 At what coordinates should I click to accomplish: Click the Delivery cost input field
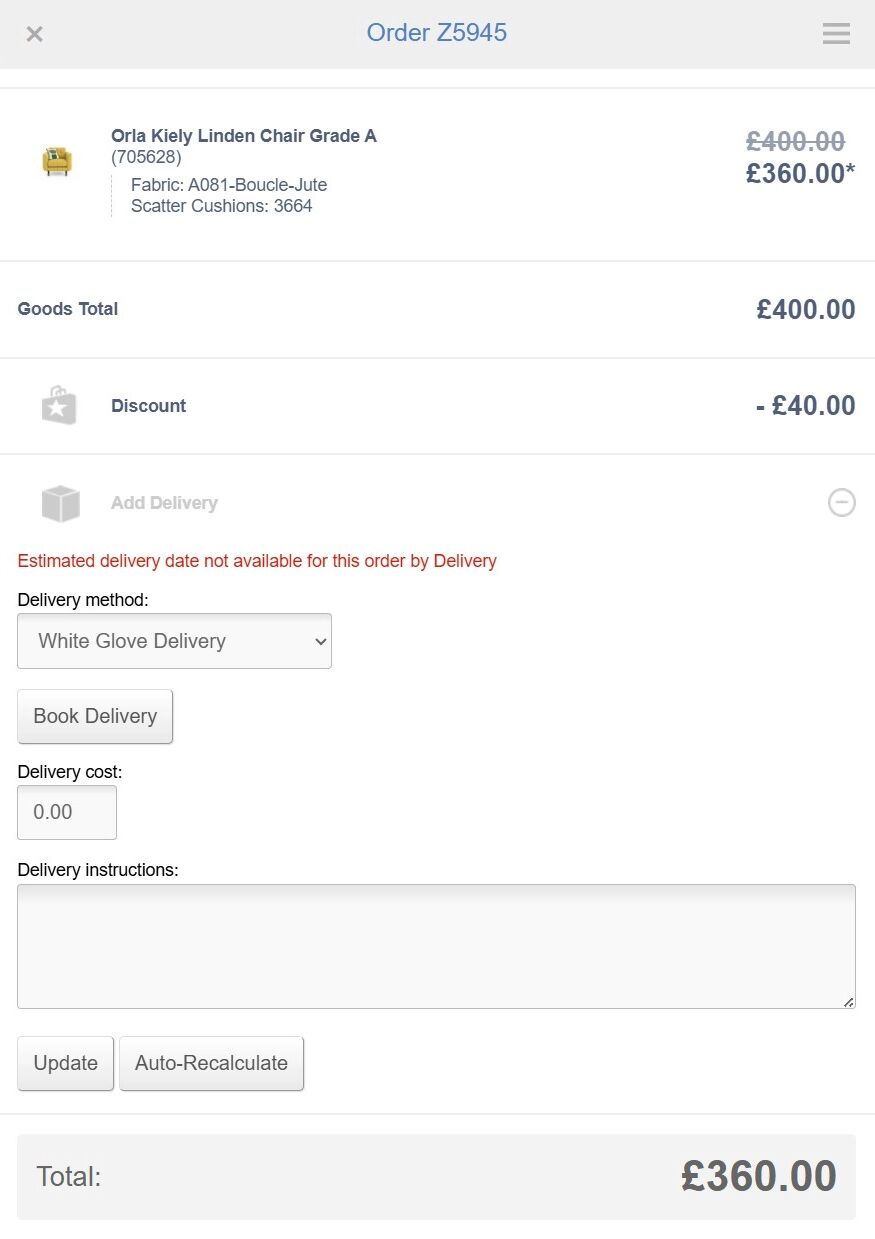(67, 812)
